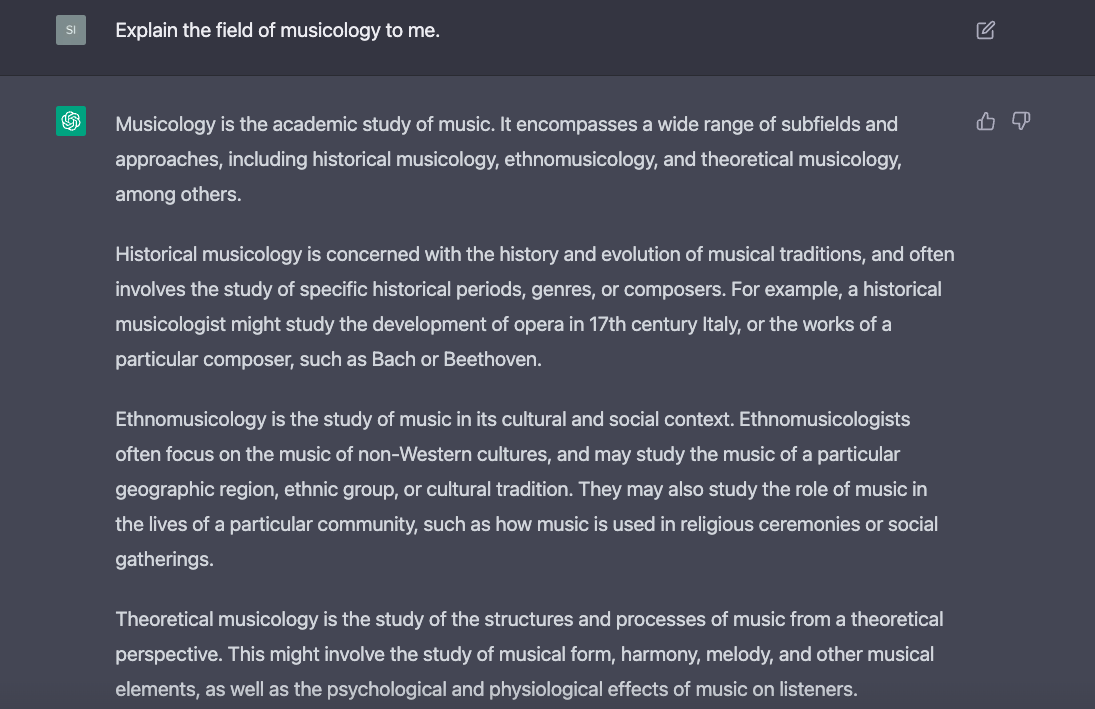Click the paragraph starting "Historical musicology is concerned"
1095x709 pixels.
pos(534,306)
